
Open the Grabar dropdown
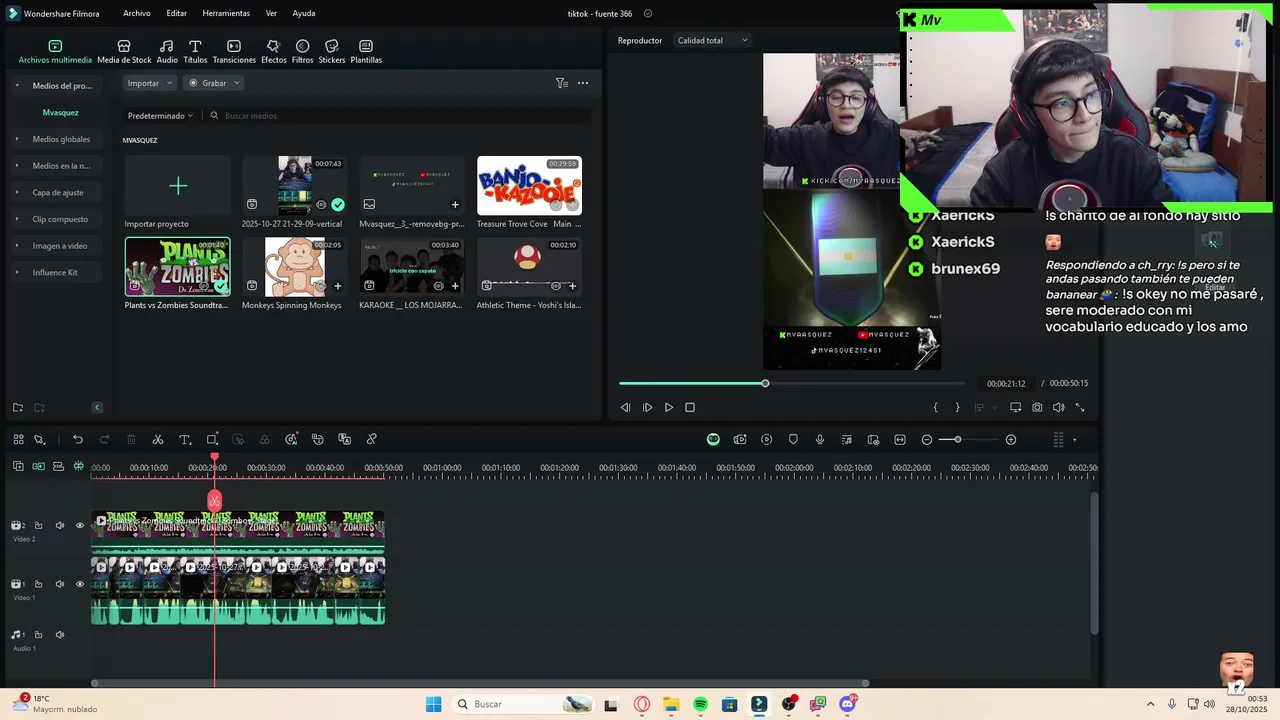[214, 83]
